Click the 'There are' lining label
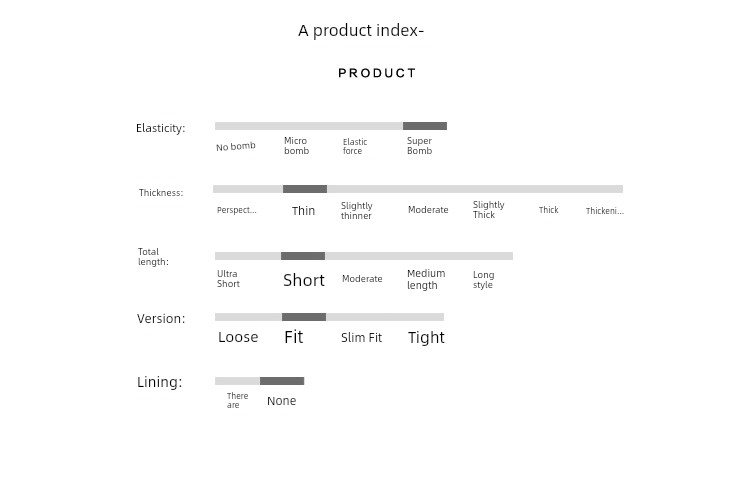This screenshot has height=484, width=750. point(237,400)
